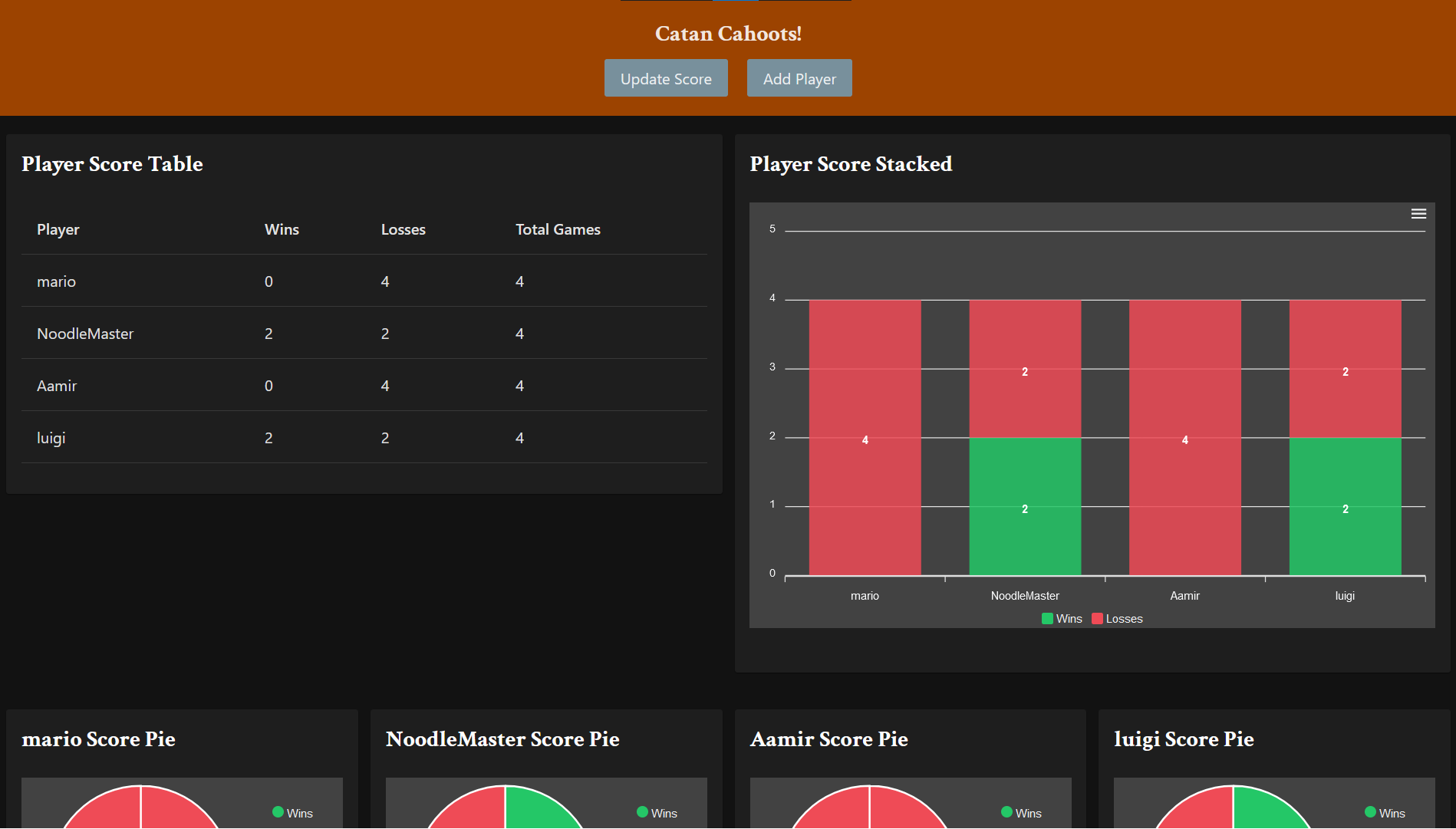Toggle Wins legend in mario Score Pie
This screenshot has height=829, width=1456.
pyautogui.click(x=292, y=813)
